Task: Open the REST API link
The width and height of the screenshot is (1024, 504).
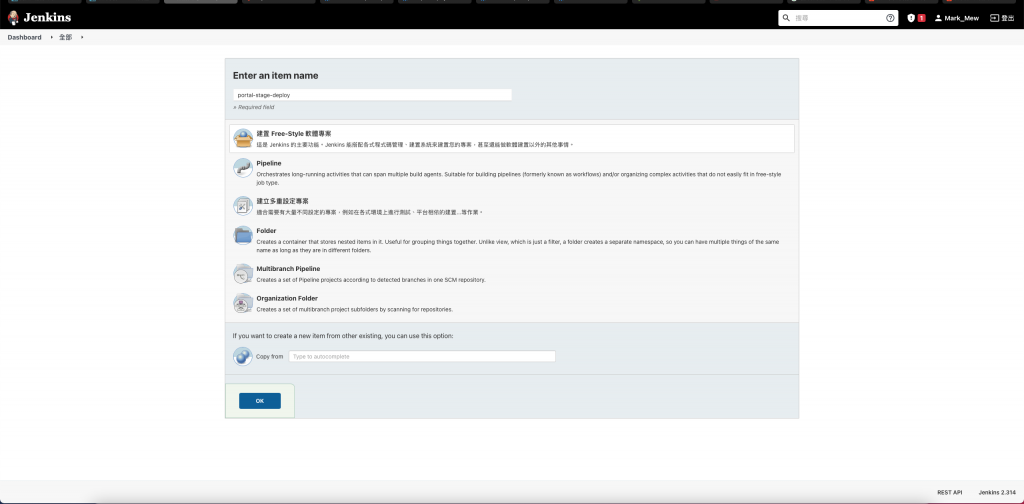Action: pos(950,492)
